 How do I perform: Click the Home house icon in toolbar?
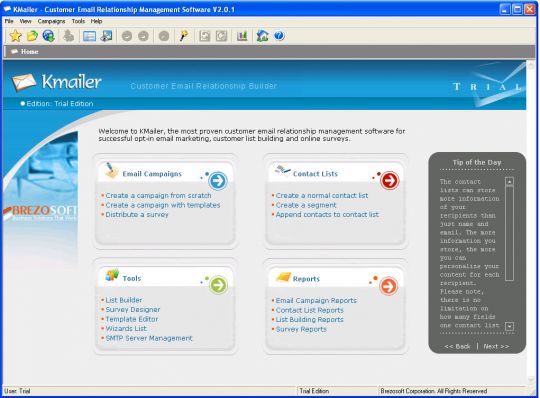pyautogui.click(x=262, y=36)
